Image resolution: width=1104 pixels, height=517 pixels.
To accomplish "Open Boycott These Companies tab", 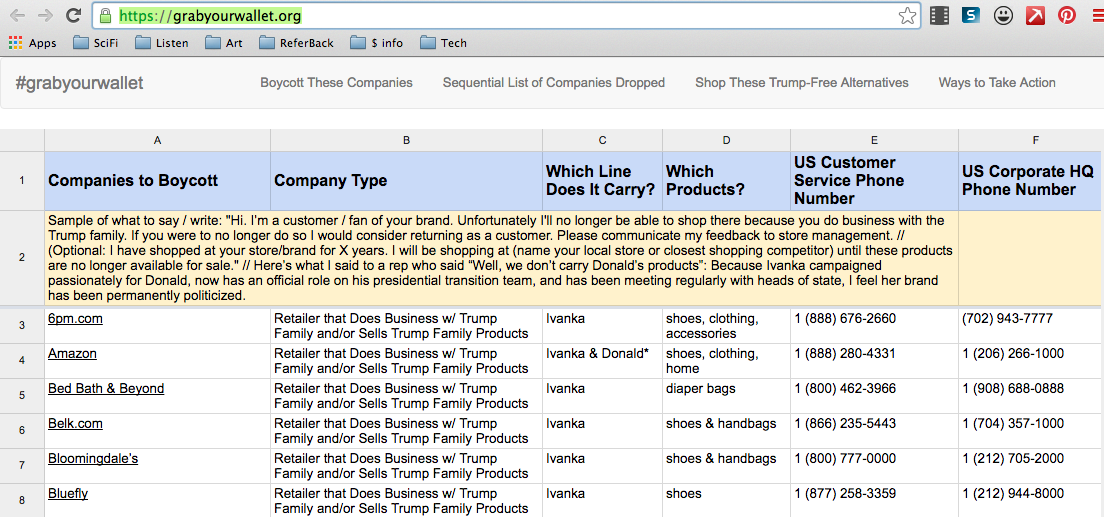I will (337, 83).
